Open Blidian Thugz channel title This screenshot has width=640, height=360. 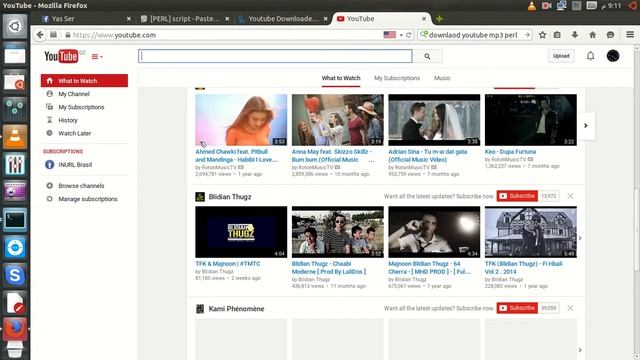(230, 197)
